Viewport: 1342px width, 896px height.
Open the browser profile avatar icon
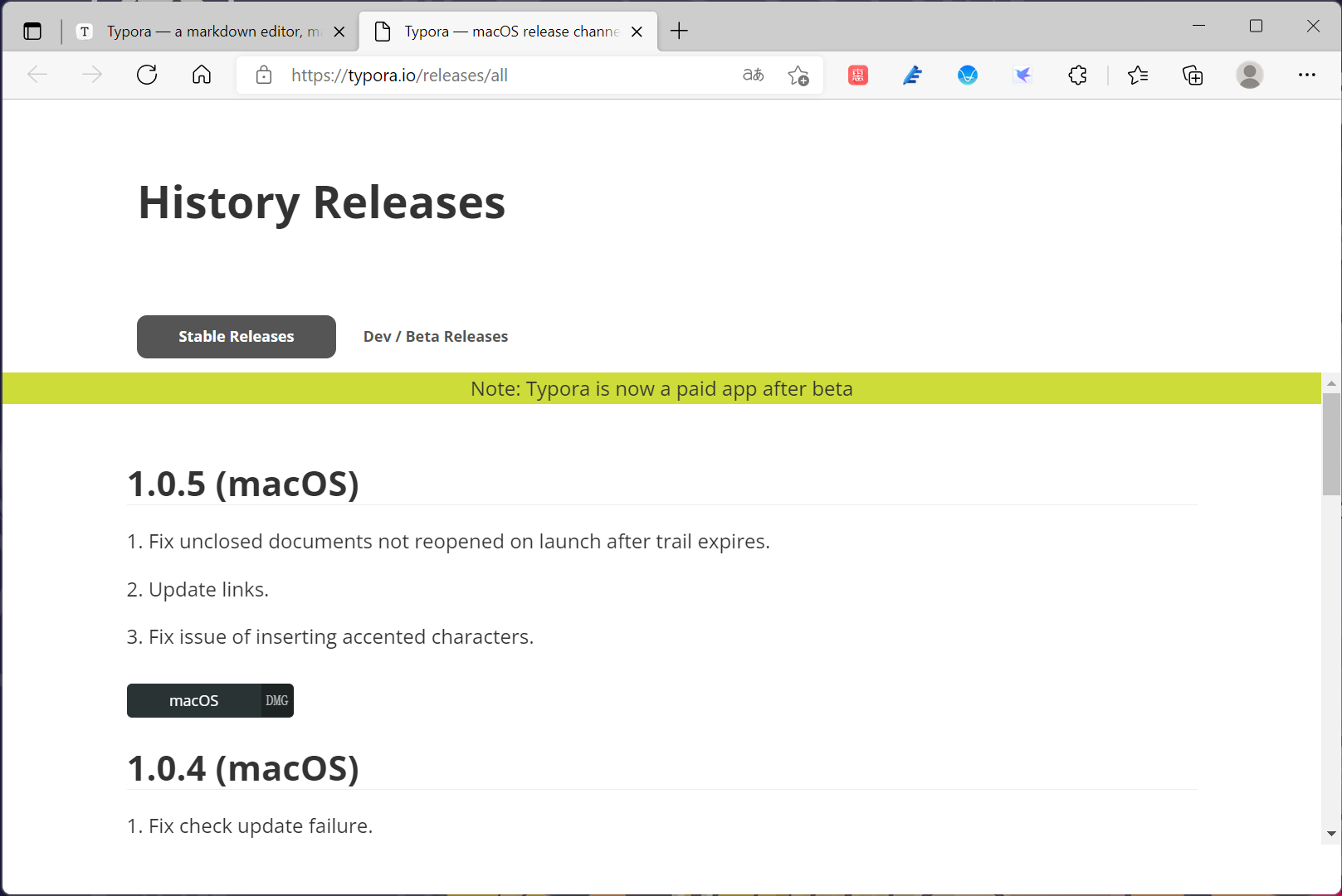(1250, 75)
